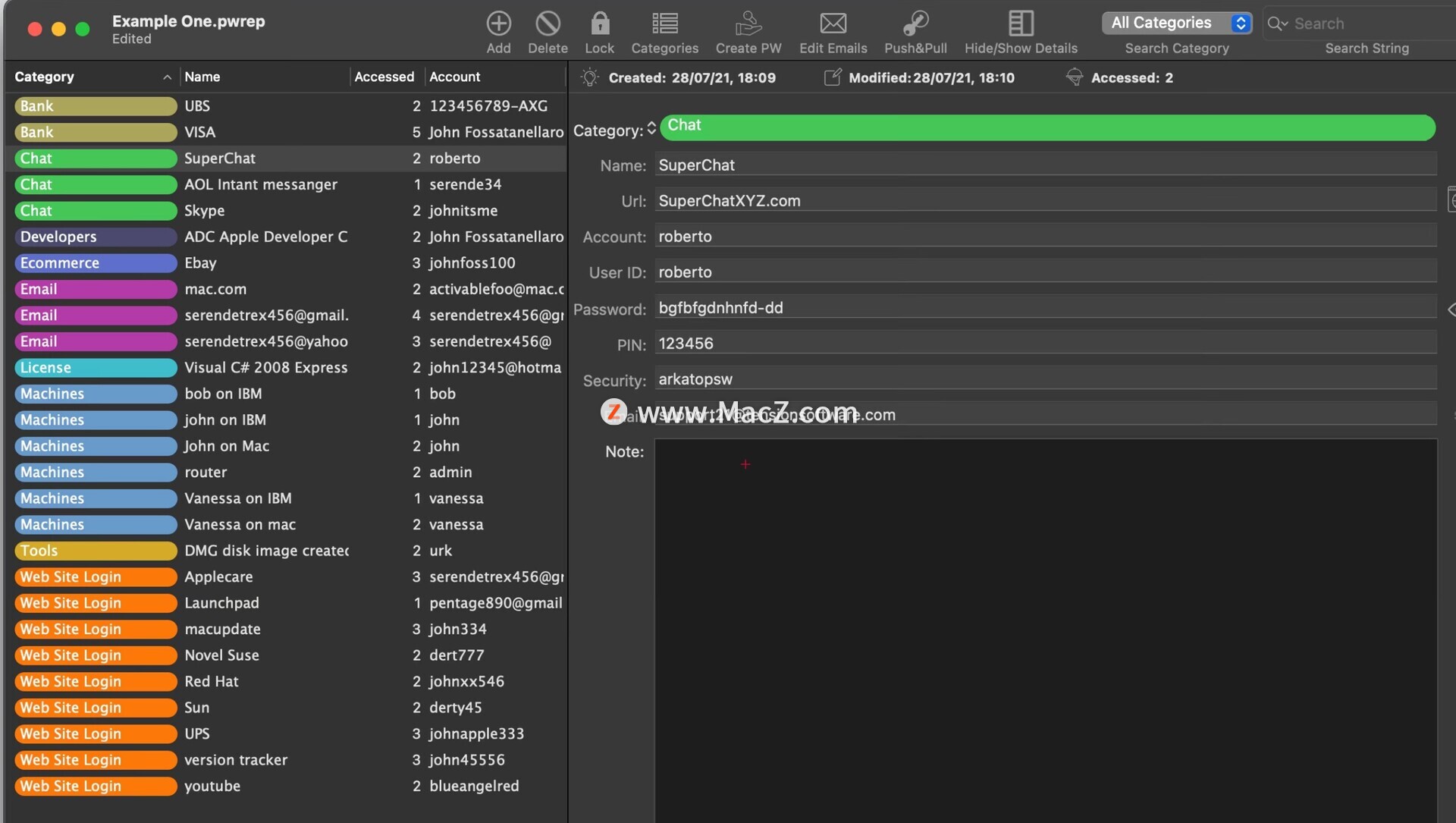Select Visual C# 2008 Express entry

click(x=286, y=368)
